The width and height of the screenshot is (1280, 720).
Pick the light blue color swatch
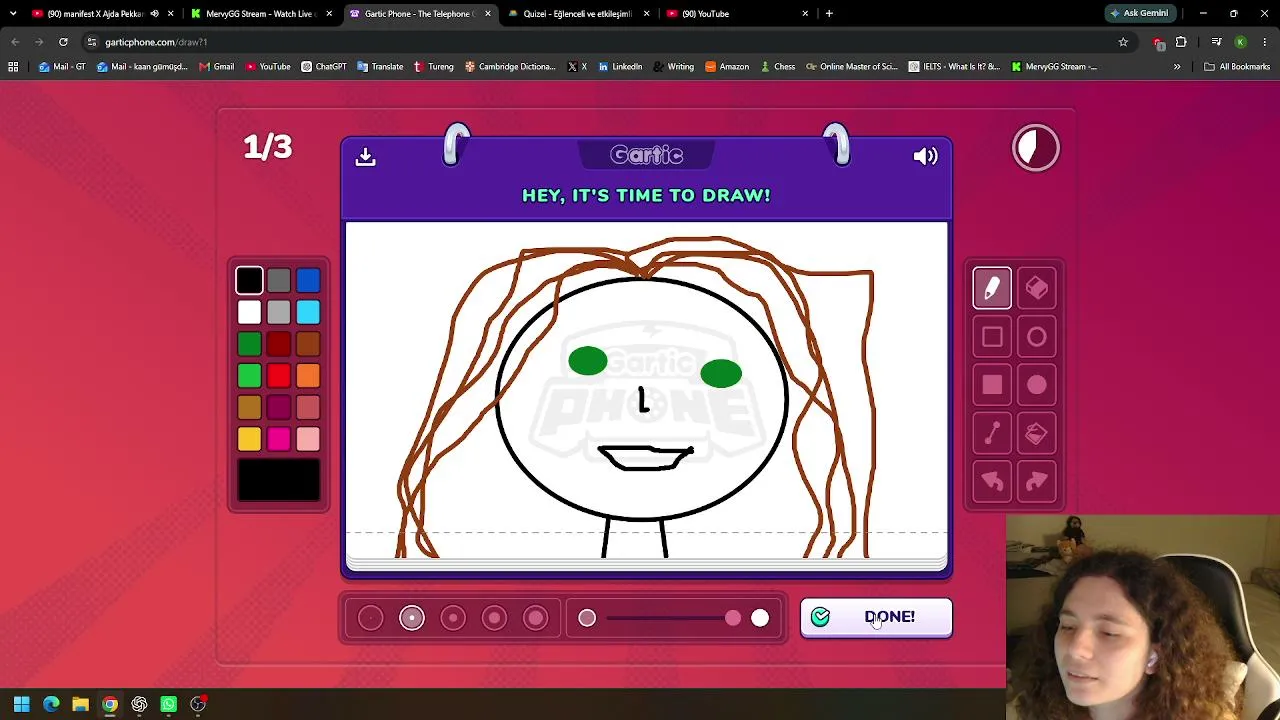pos(308,313)
